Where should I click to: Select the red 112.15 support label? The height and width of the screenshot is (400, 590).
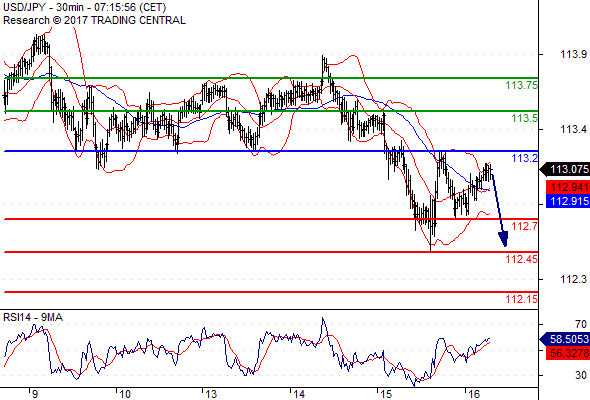coord(522,299)
